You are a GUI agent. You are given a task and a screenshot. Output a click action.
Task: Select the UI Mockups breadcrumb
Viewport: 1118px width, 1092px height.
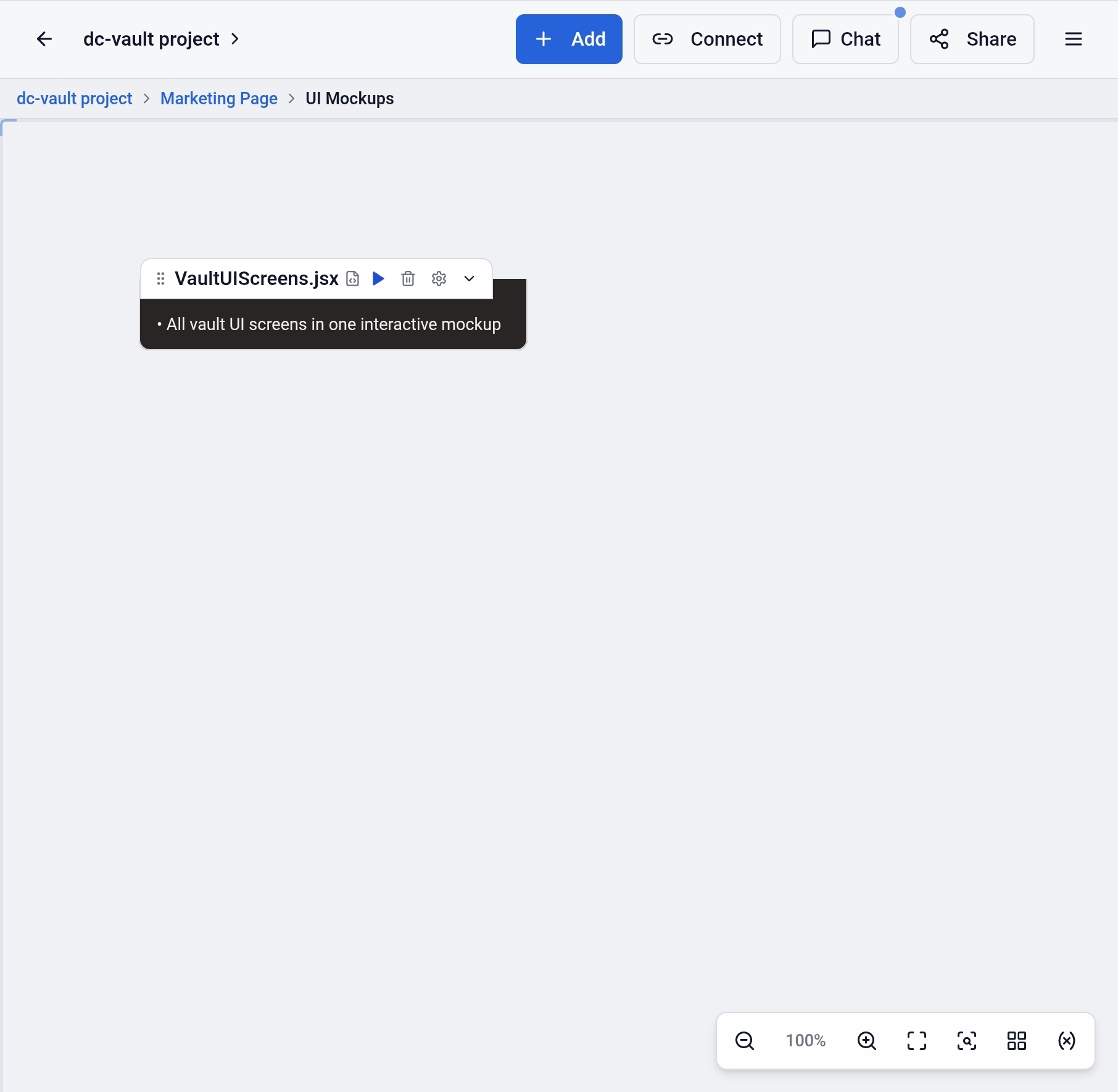click(x=350, y=99)
